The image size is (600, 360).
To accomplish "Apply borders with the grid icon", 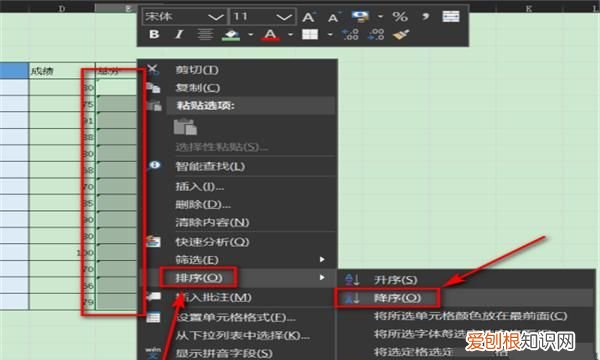I will [x=310, y=35].
